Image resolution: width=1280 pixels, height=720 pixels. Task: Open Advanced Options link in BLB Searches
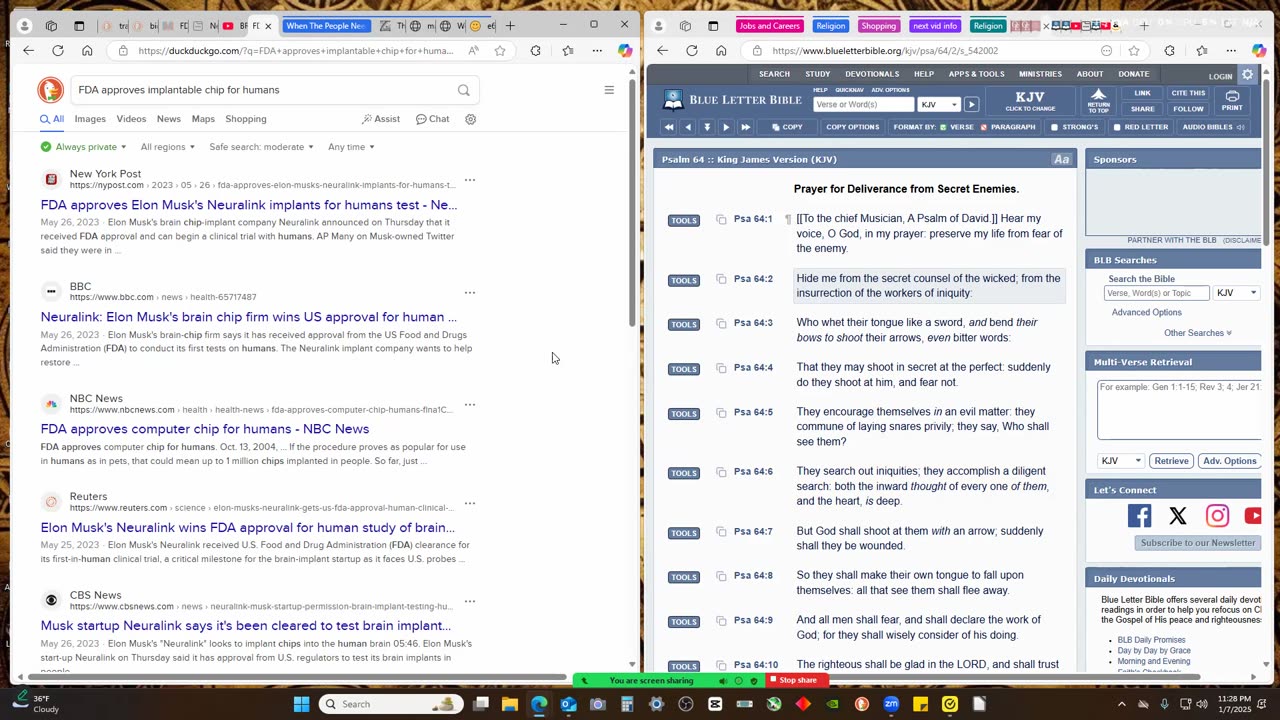pos(1146,313)
